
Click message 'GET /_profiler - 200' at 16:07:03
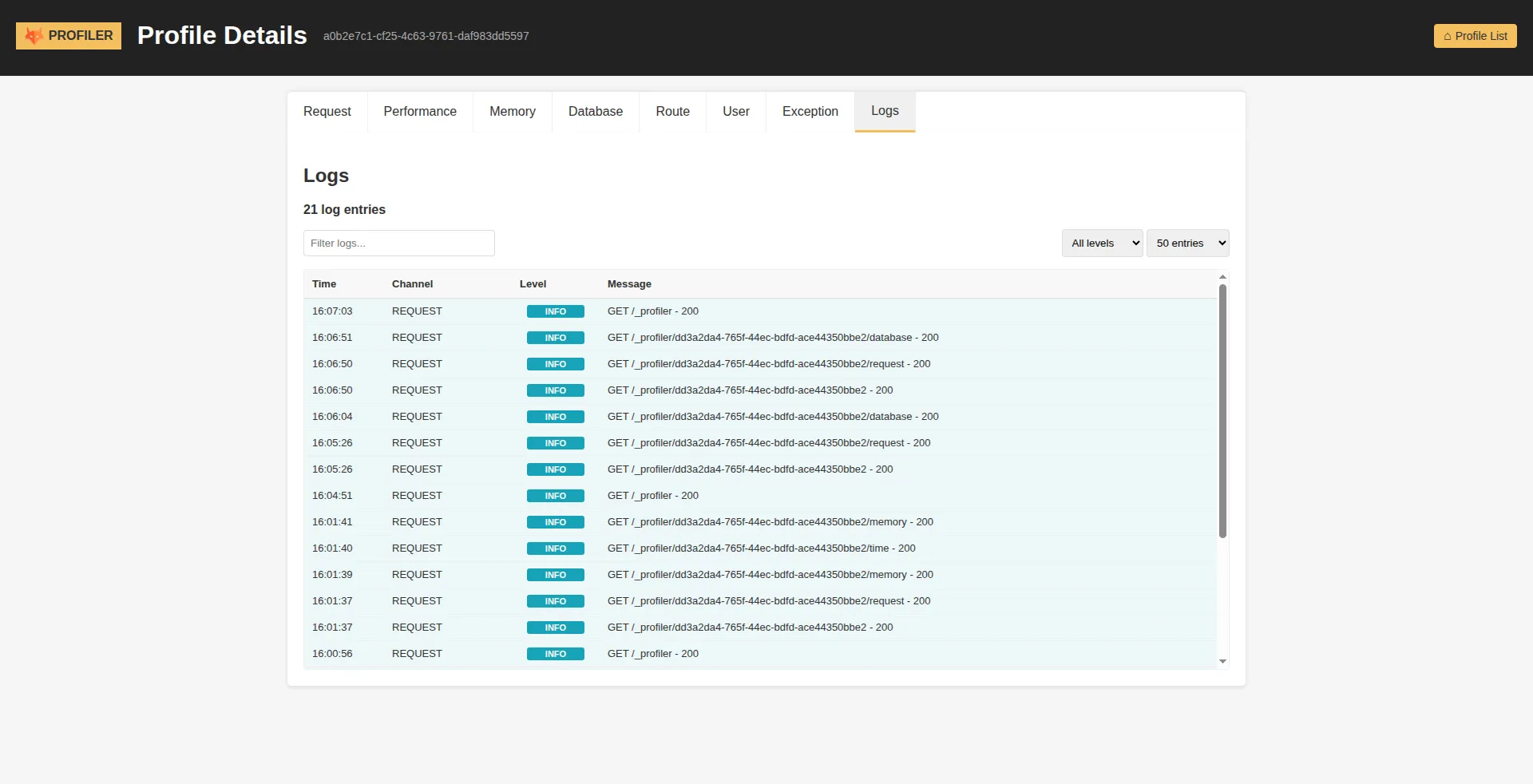(x=653, y=311)
